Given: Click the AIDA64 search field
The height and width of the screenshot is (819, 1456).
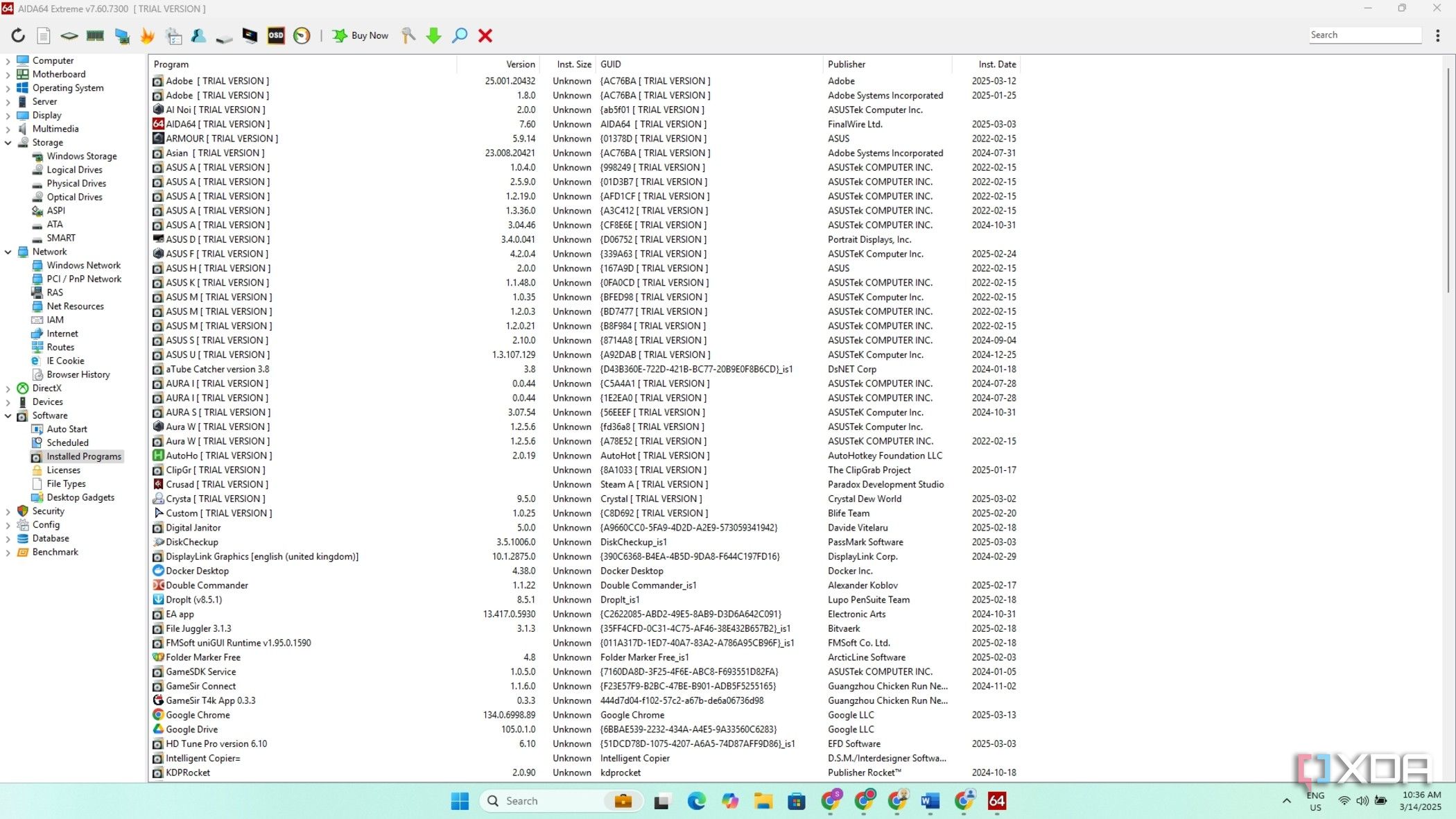Looking at the screenshot, I should click(x=1364, y=35).
